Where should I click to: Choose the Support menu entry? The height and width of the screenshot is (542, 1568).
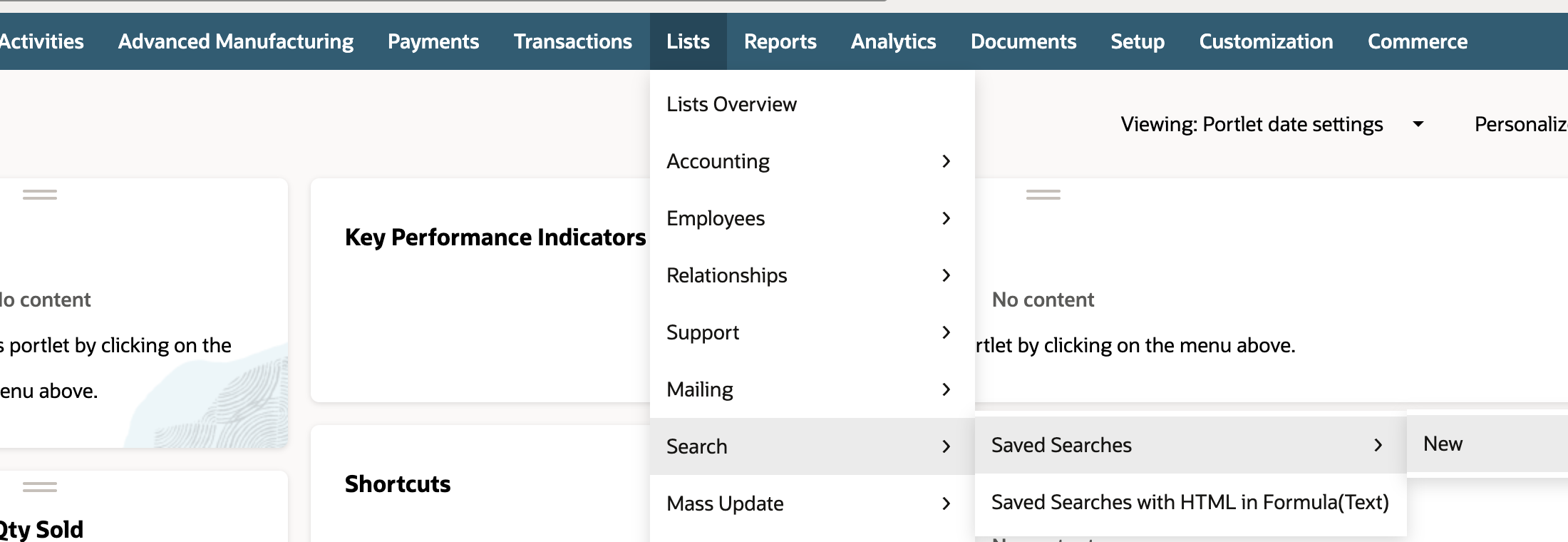(x=813, y=332)
